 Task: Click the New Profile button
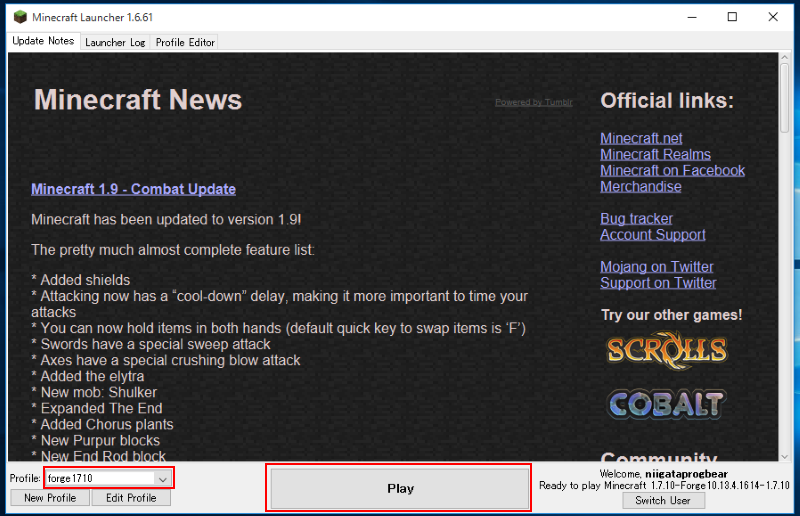pyautogui.click(x=50, y=498)
